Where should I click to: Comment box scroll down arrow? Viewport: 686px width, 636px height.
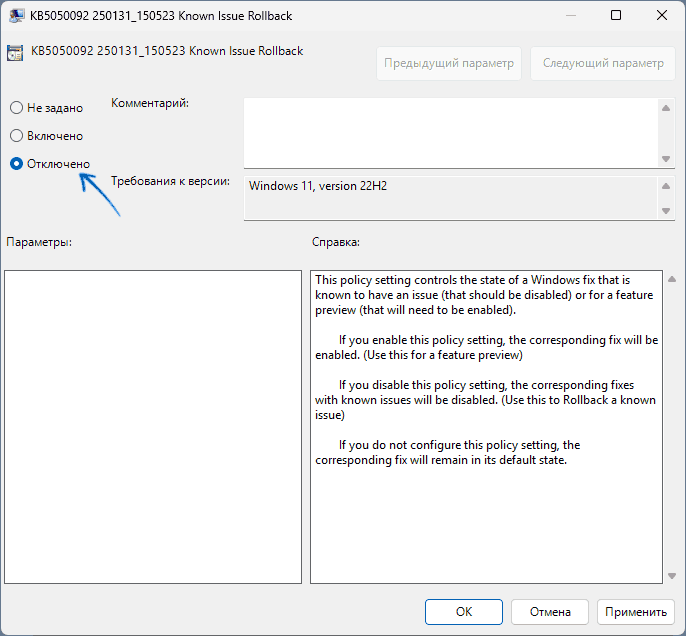[x=666, y=159]
